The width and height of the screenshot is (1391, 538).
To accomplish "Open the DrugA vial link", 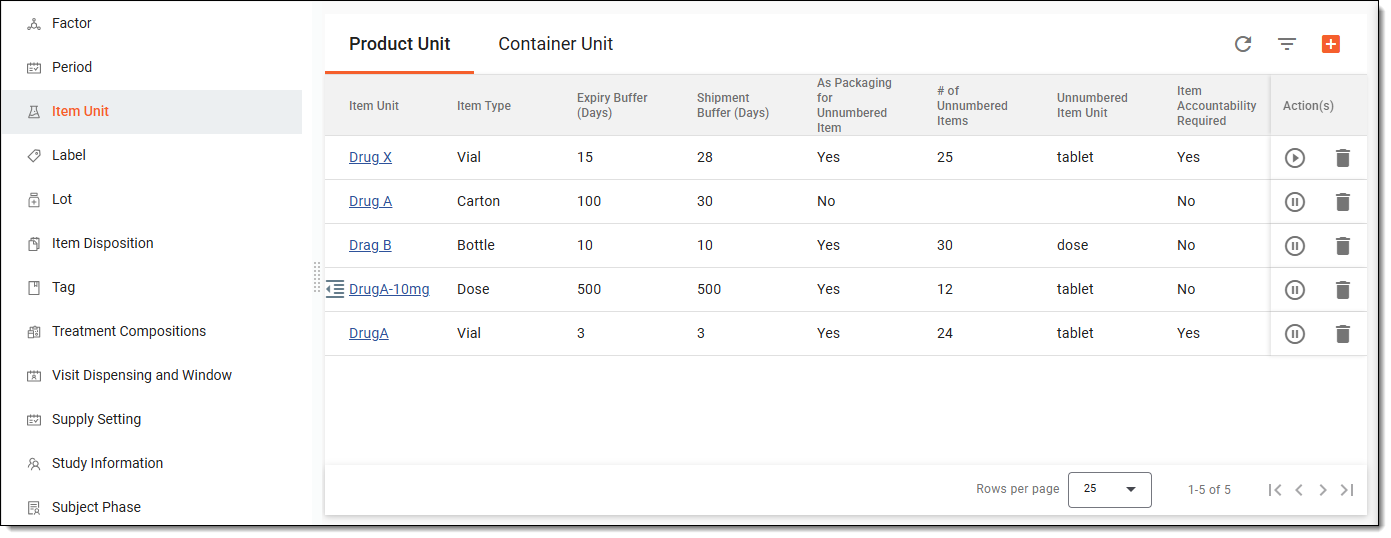I will pos(369,333).
